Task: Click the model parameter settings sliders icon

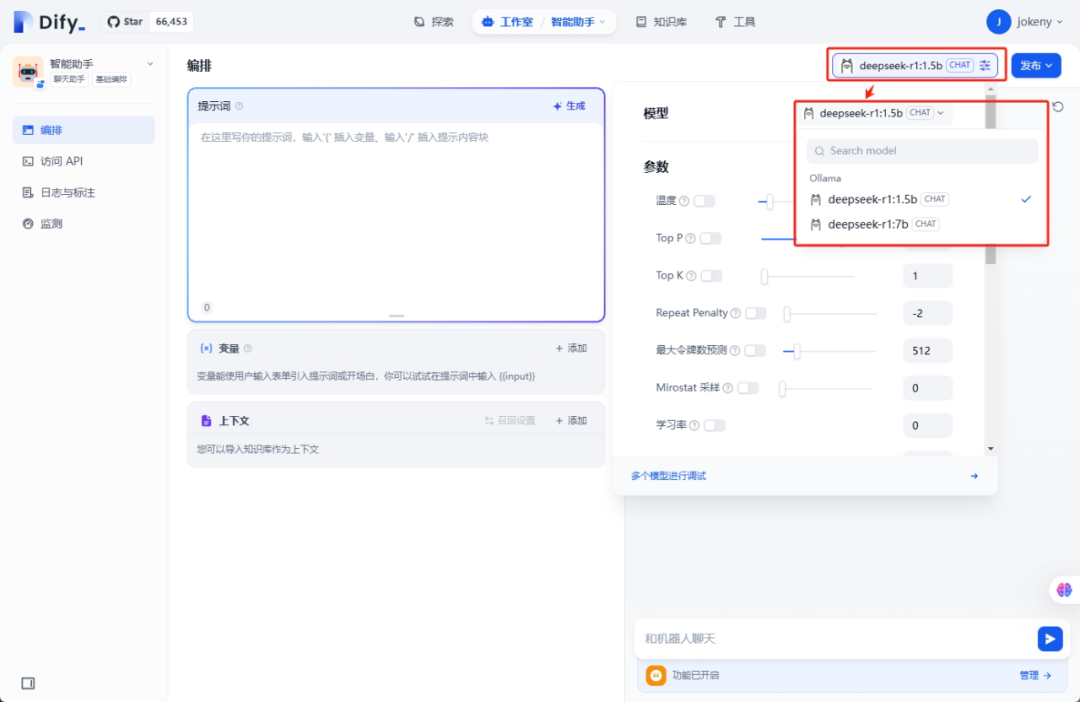Action: tap(985, 65)
